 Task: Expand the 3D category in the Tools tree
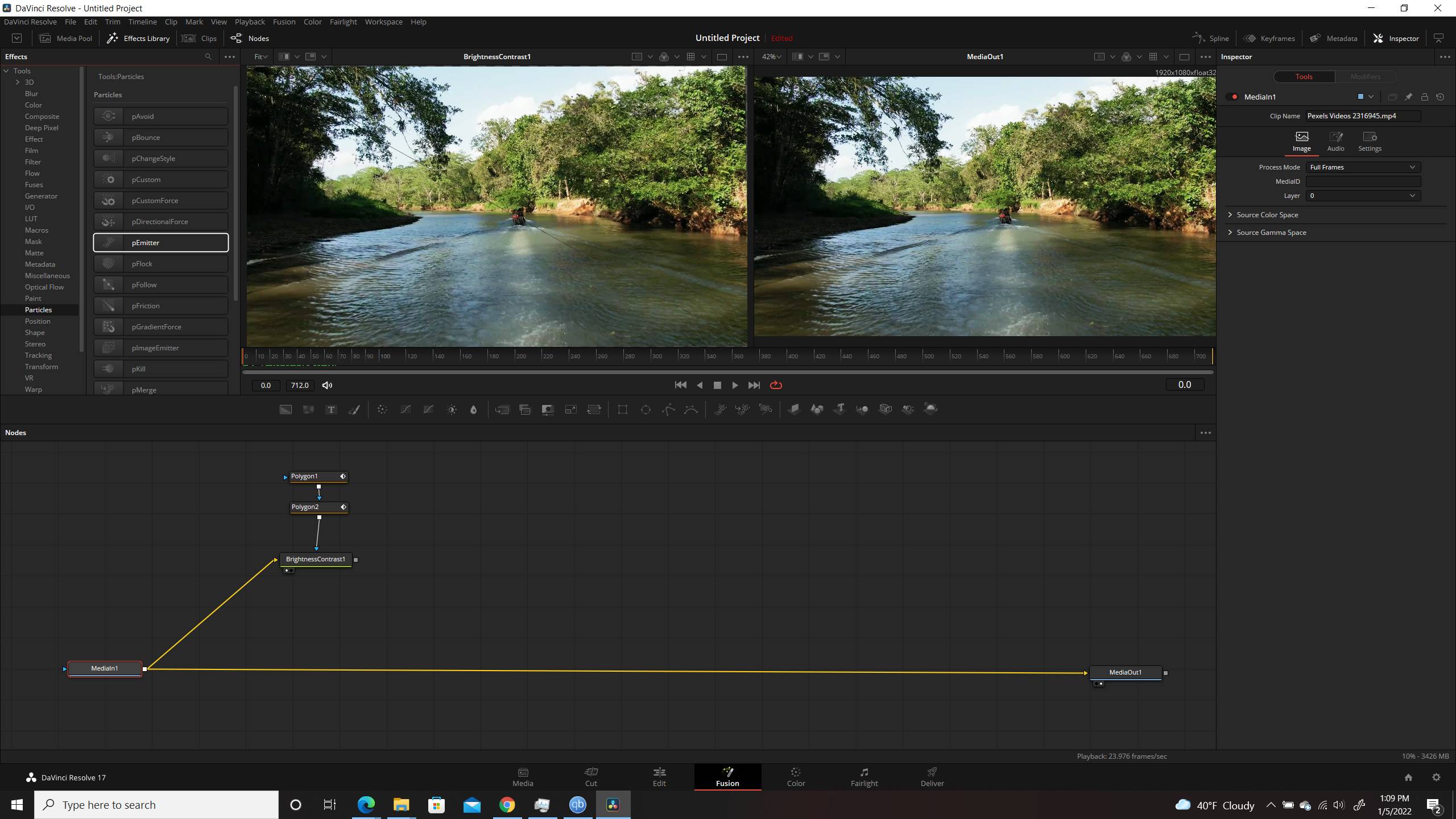click(x=18, y=82)
